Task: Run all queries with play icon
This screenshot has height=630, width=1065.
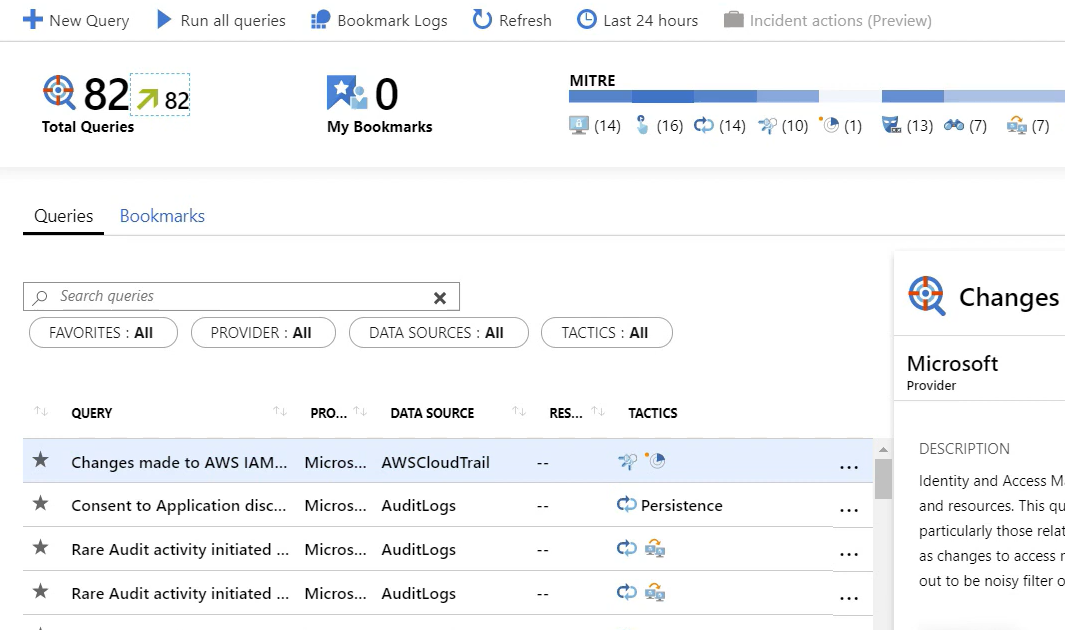Action: (165, 20)
